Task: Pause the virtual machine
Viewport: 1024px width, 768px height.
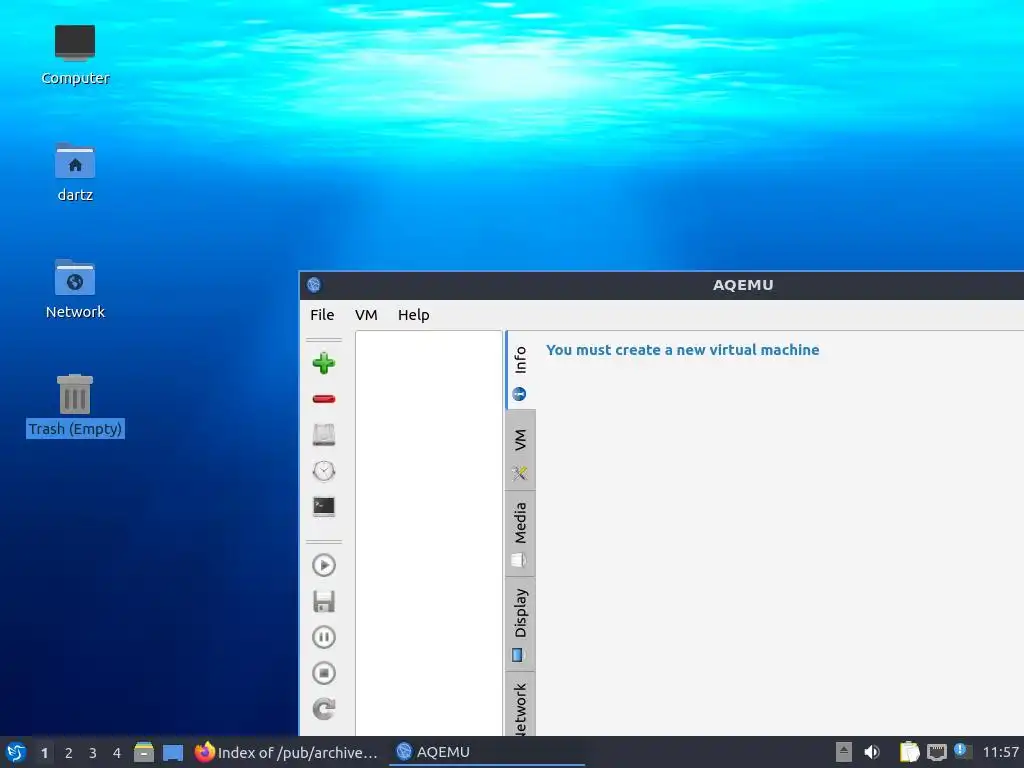Action: (324, 637)
